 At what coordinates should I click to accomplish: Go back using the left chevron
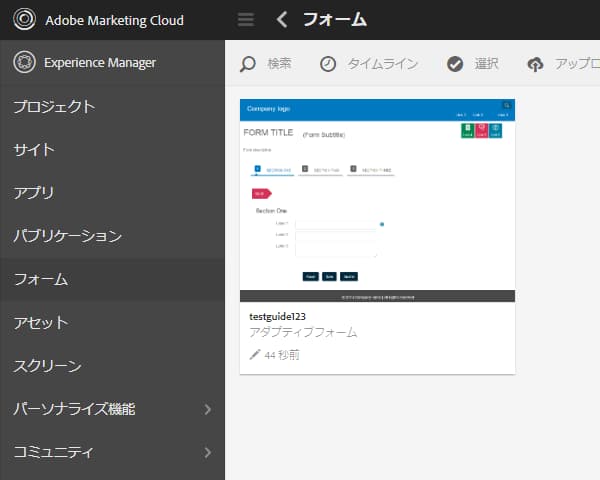[x=282, y=19]
